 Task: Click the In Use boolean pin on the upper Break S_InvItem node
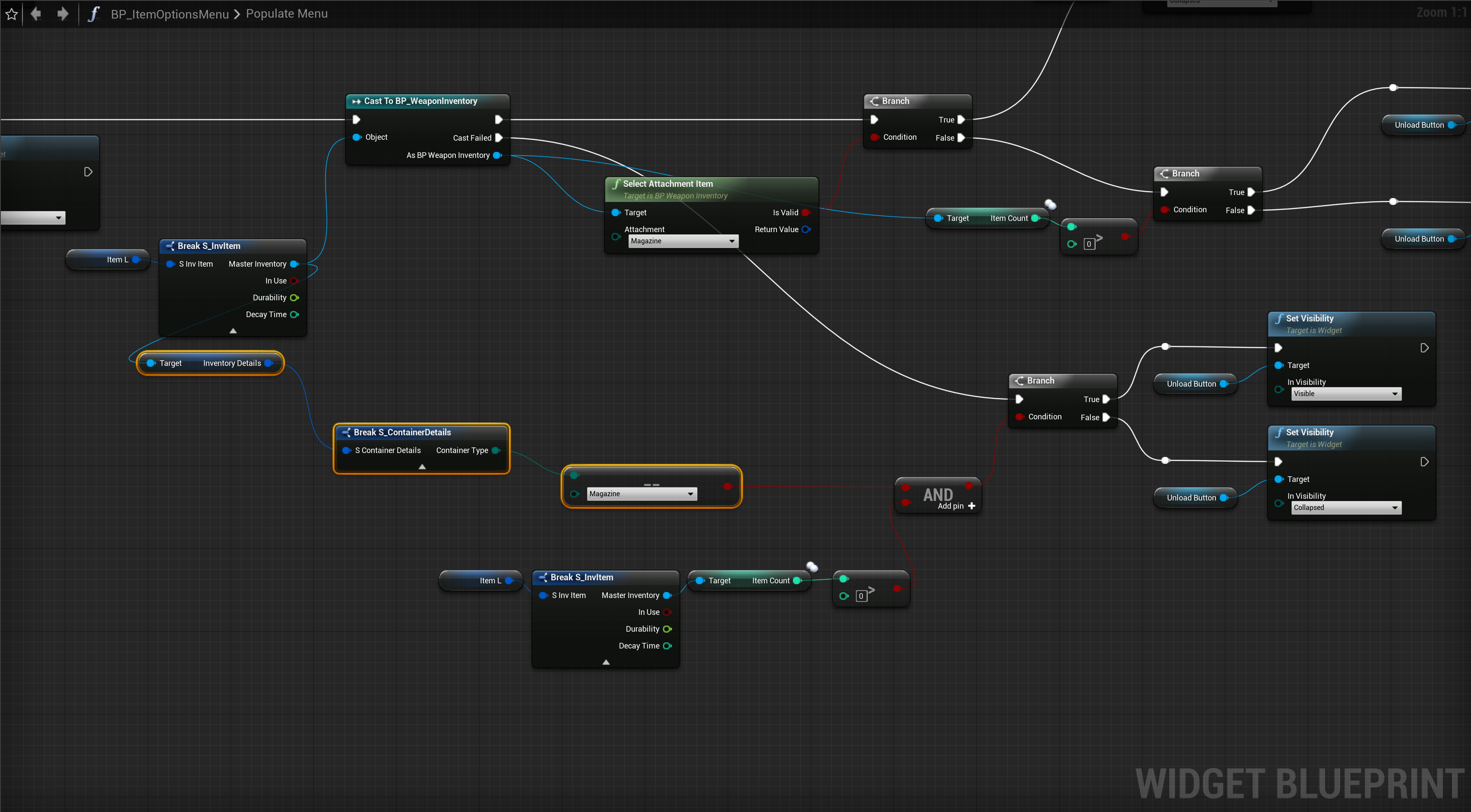click(294, 281)
